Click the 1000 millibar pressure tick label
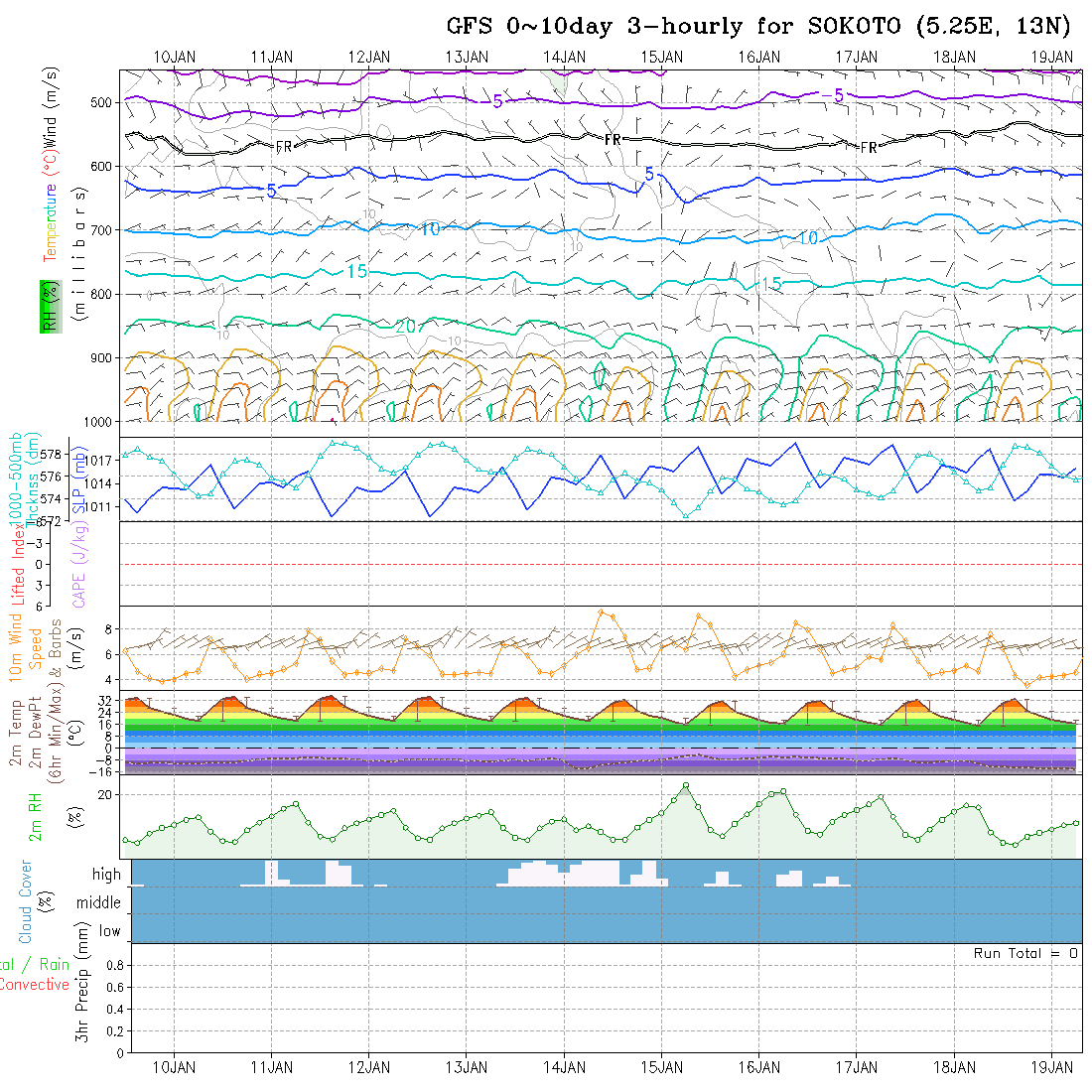 (100, 422)
